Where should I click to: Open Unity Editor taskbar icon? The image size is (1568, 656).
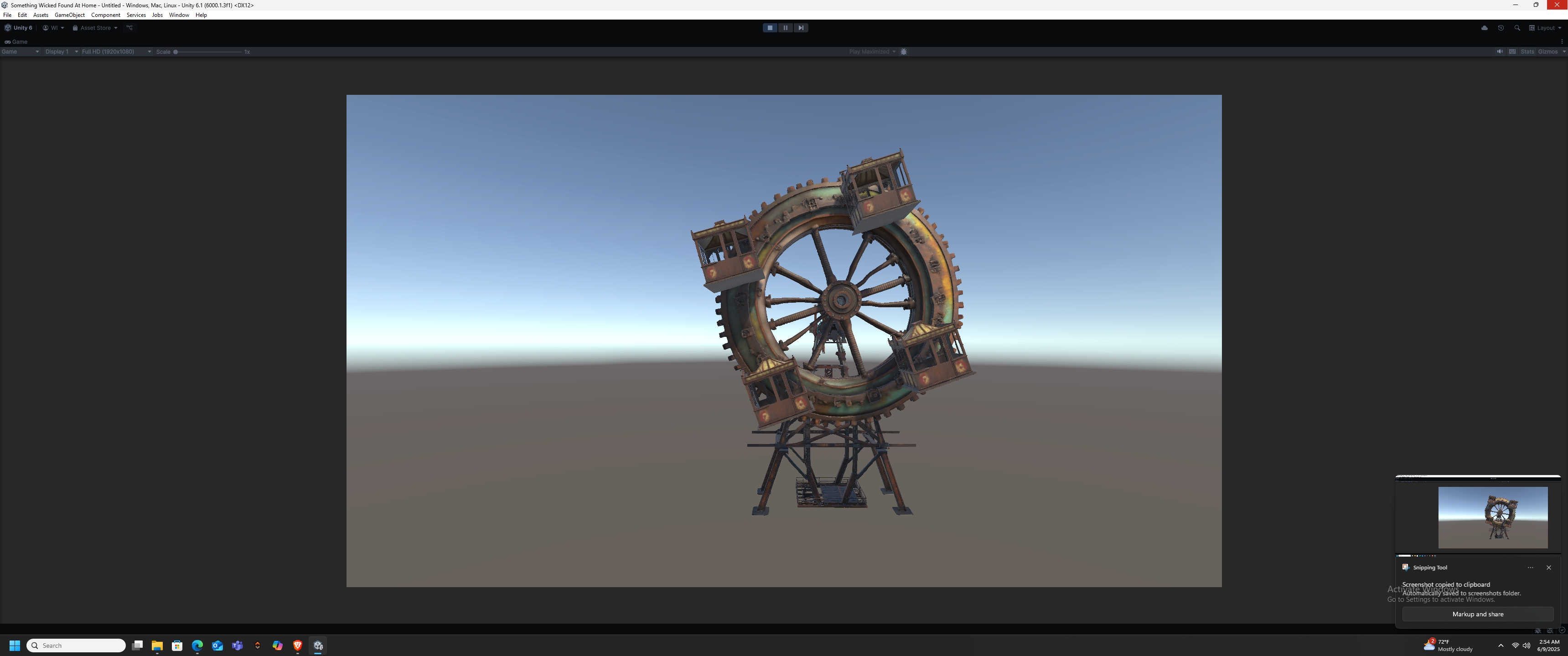(x=318, y=646)
